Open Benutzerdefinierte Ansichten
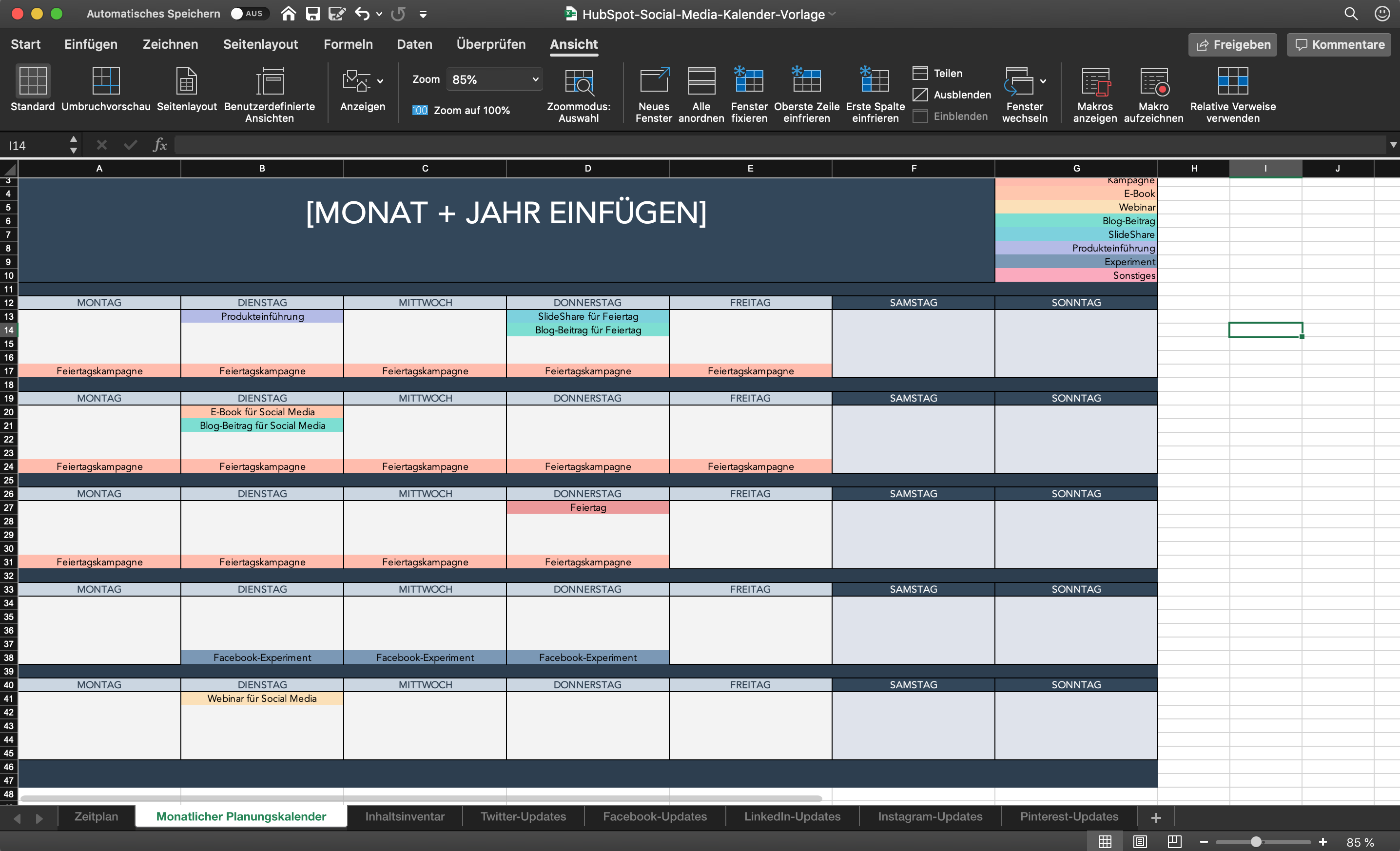The image size is (1400, 851). coord(269,81)
